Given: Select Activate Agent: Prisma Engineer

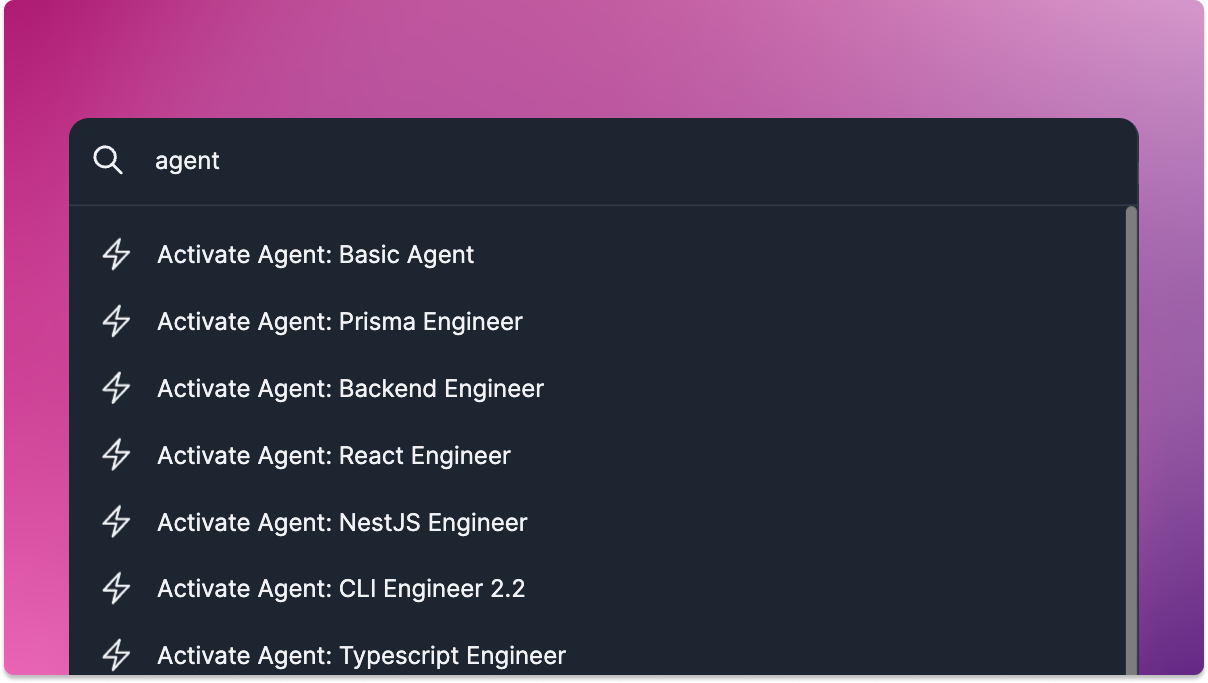Looking at the screenshot, I should tap(597, 321).
